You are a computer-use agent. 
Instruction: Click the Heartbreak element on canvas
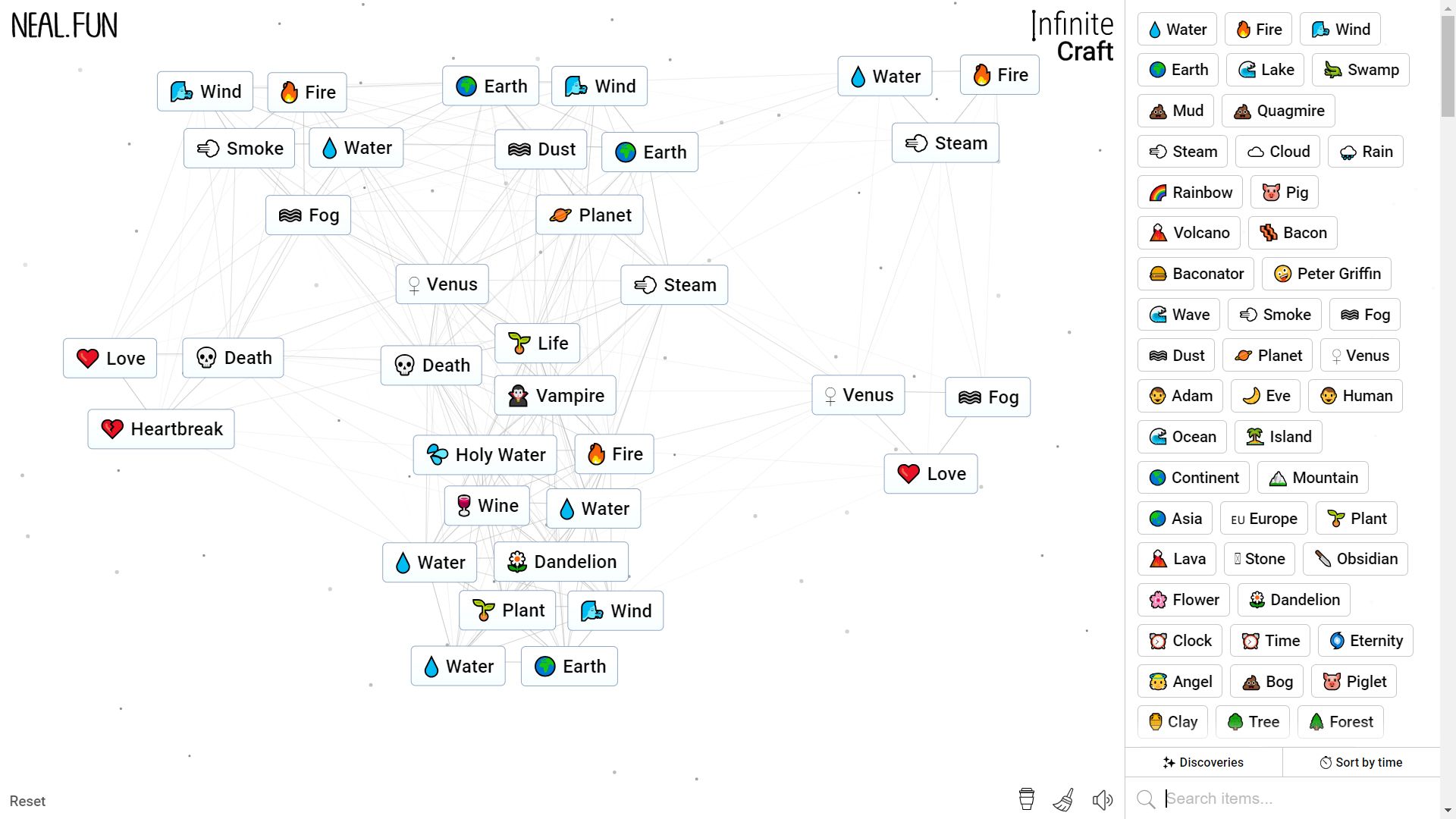pos(162,428)
